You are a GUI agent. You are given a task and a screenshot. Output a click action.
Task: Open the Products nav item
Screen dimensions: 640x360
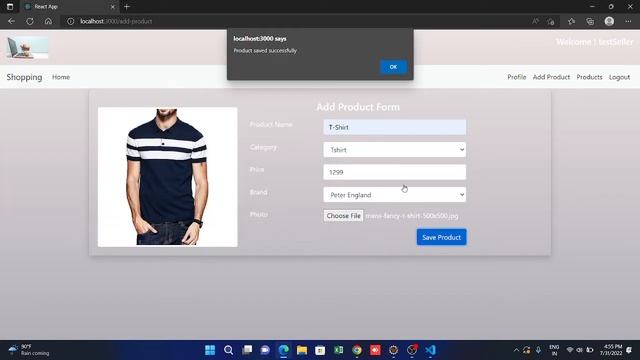click(x=589, y=77)
